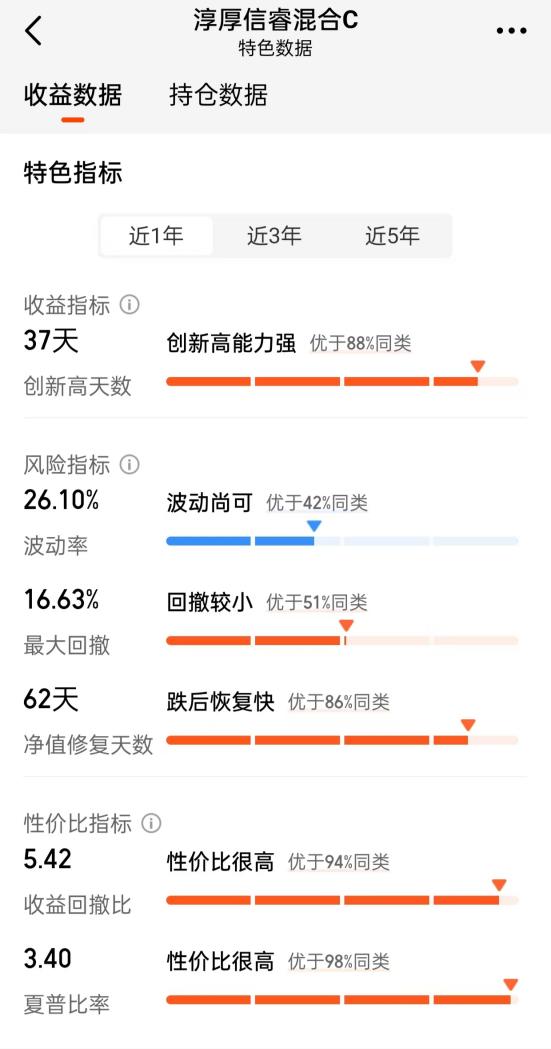This screenshot has height=1049, width=551.
Task: Tap the 淳厚信睿混合C title
Action: point(276,20)
